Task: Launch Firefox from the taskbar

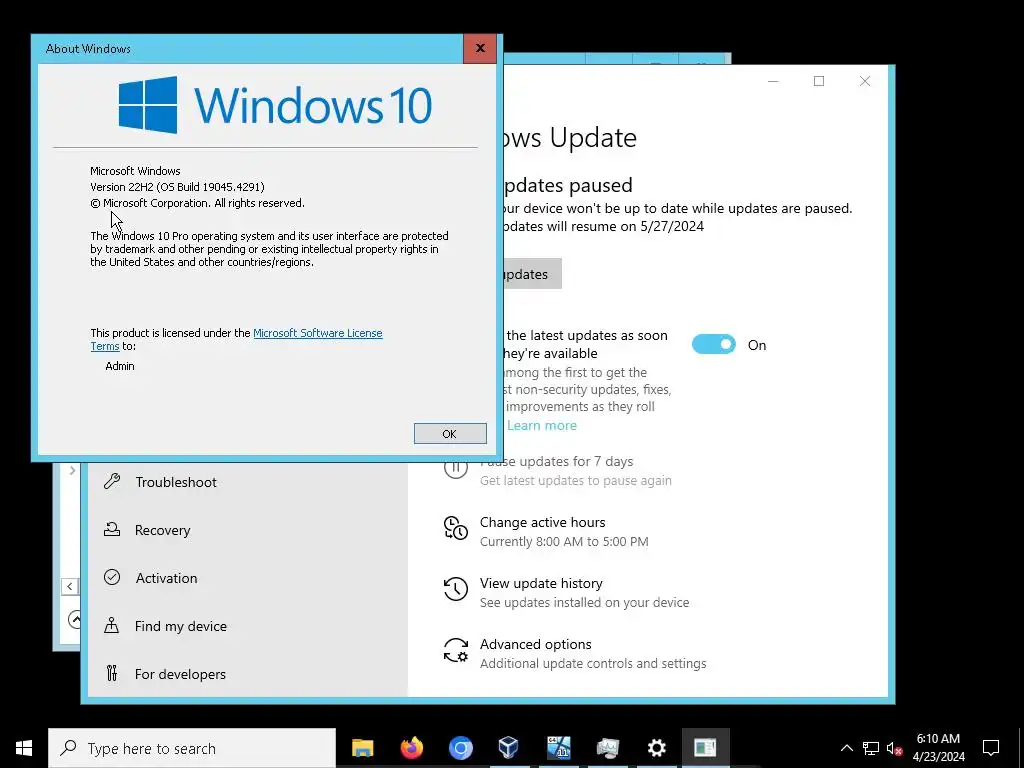Action: (x=411, y=748)
